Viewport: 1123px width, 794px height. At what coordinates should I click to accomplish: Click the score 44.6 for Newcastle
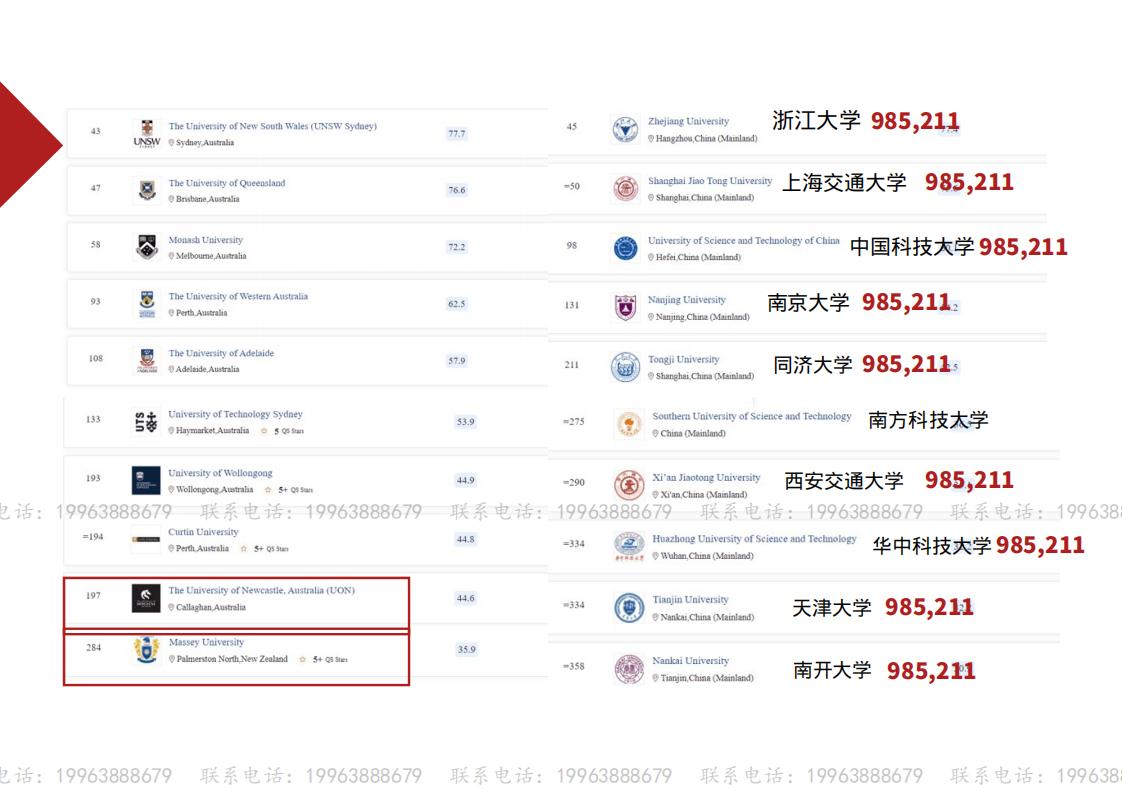[466, 599]
